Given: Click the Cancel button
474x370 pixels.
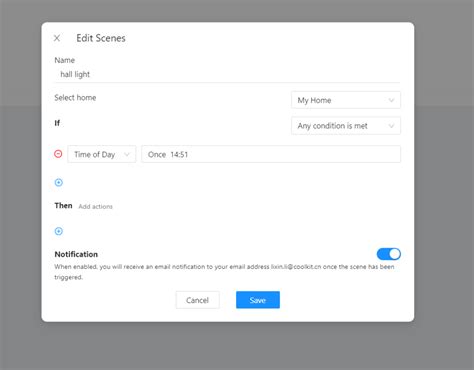Looking at the screenshot, I should click(197, 300).
